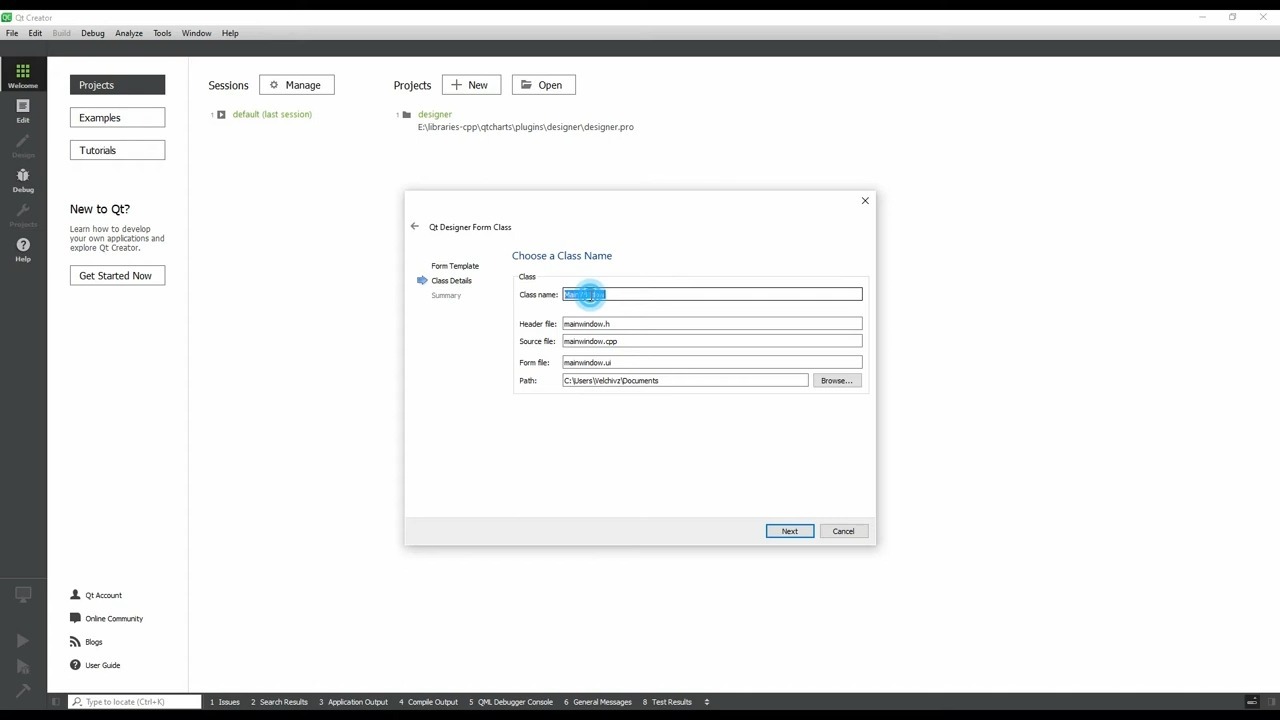Click the default session icon
Screen dimensions: 1280x720
pyautogui.click(x=221, y=115)
